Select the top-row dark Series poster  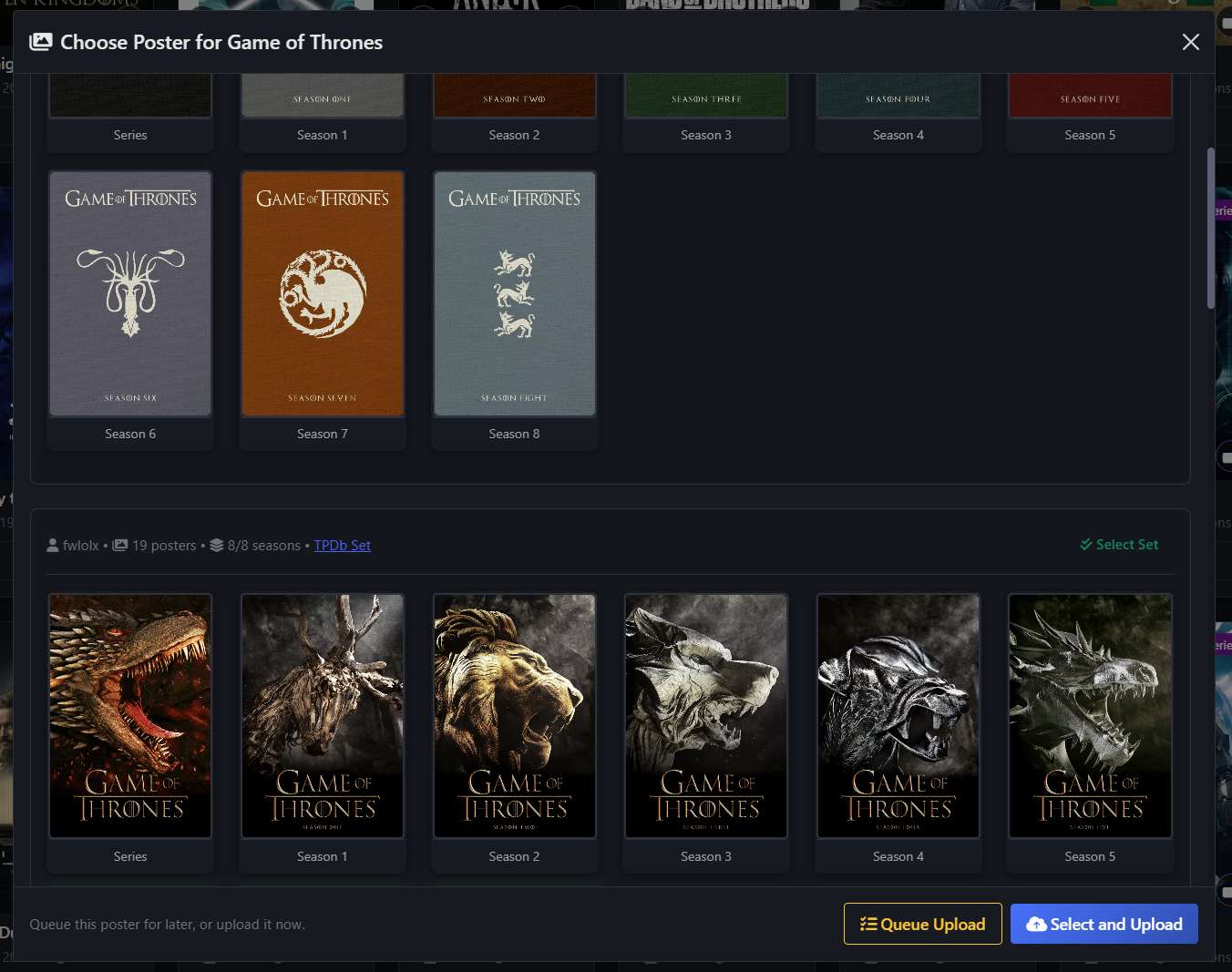130,96
